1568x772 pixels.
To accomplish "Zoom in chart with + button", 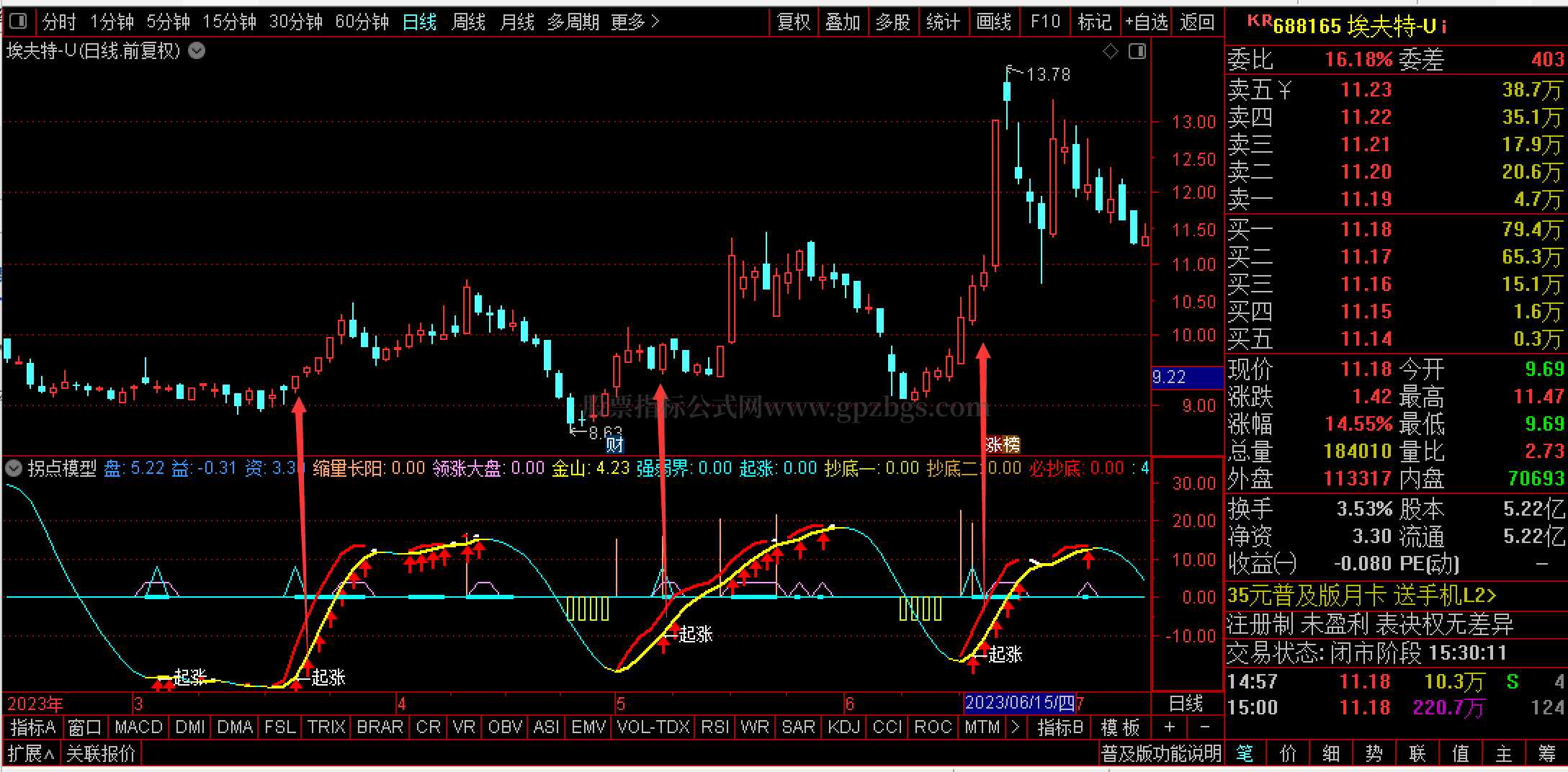I will pyautogui.click(x=1170, y=727).
